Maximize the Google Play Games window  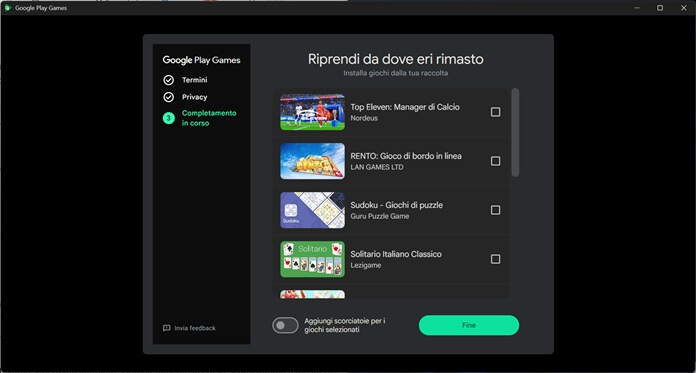pos(660,8)
